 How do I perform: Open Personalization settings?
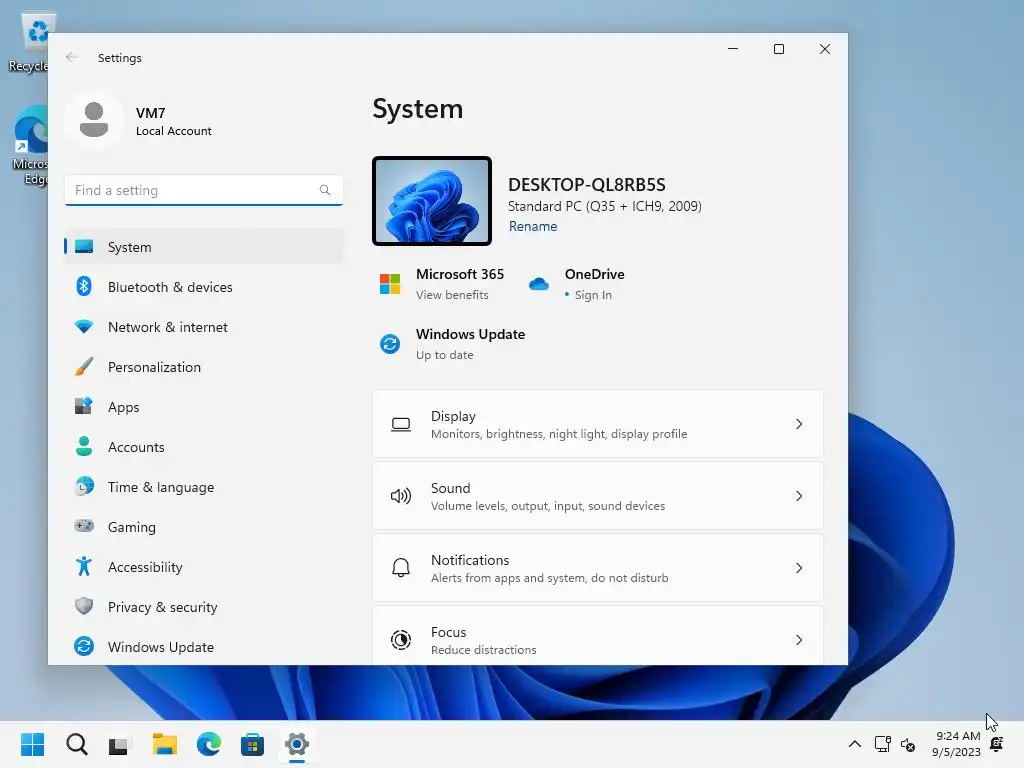(x=204, y=366)
